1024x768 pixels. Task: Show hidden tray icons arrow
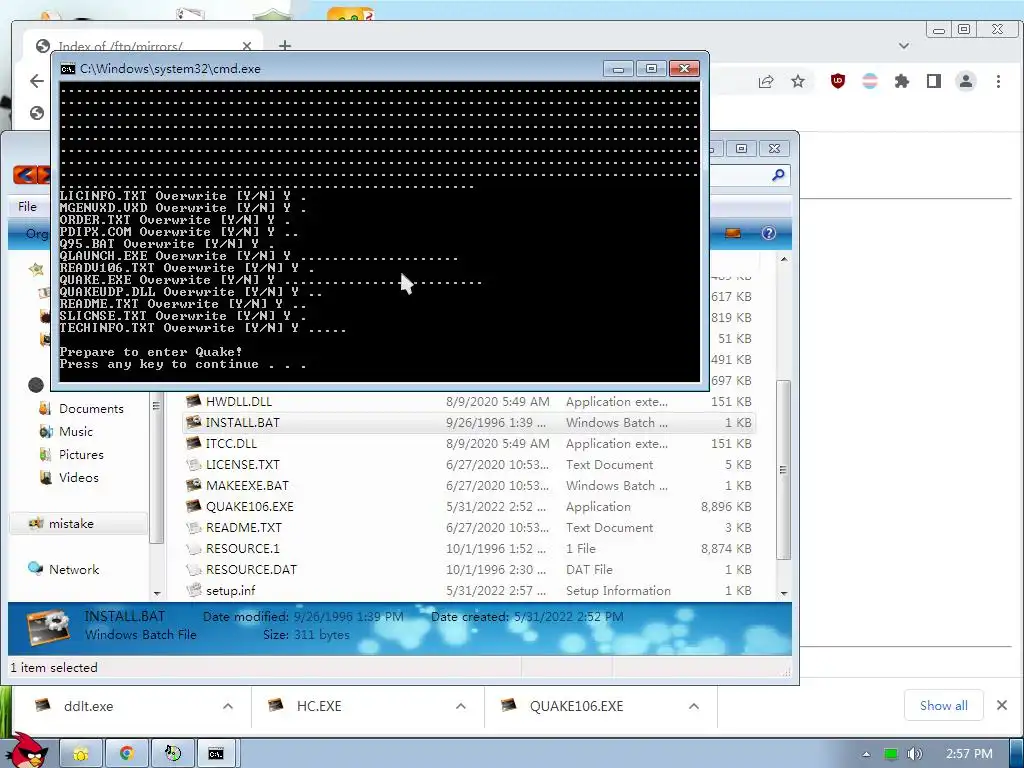click(867, 754)
